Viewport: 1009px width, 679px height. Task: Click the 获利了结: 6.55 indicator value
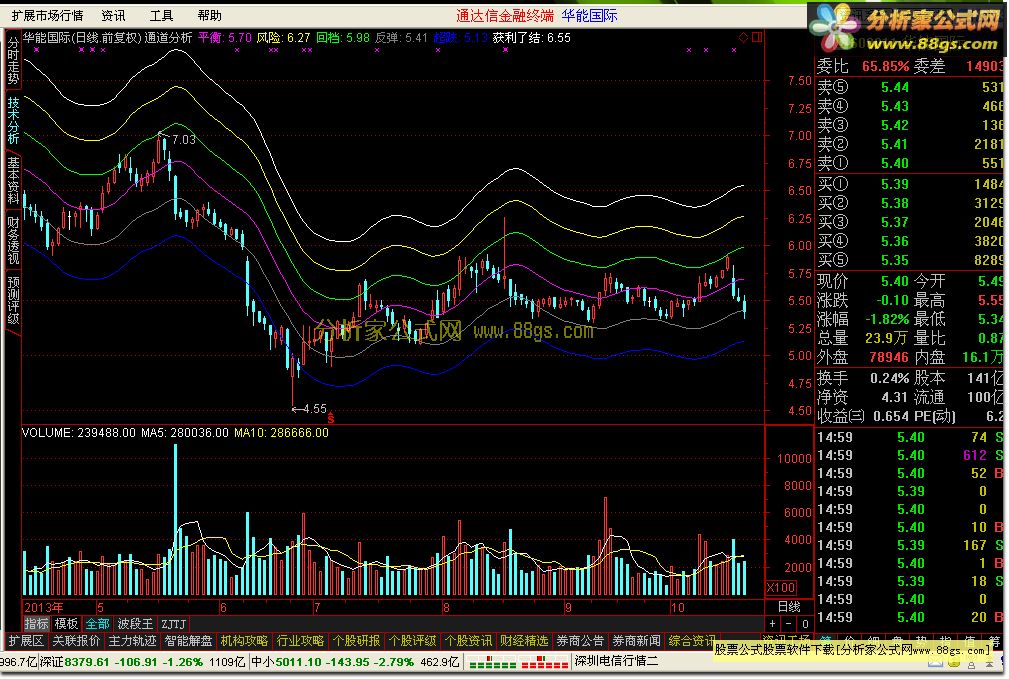(x=532, y=37)
